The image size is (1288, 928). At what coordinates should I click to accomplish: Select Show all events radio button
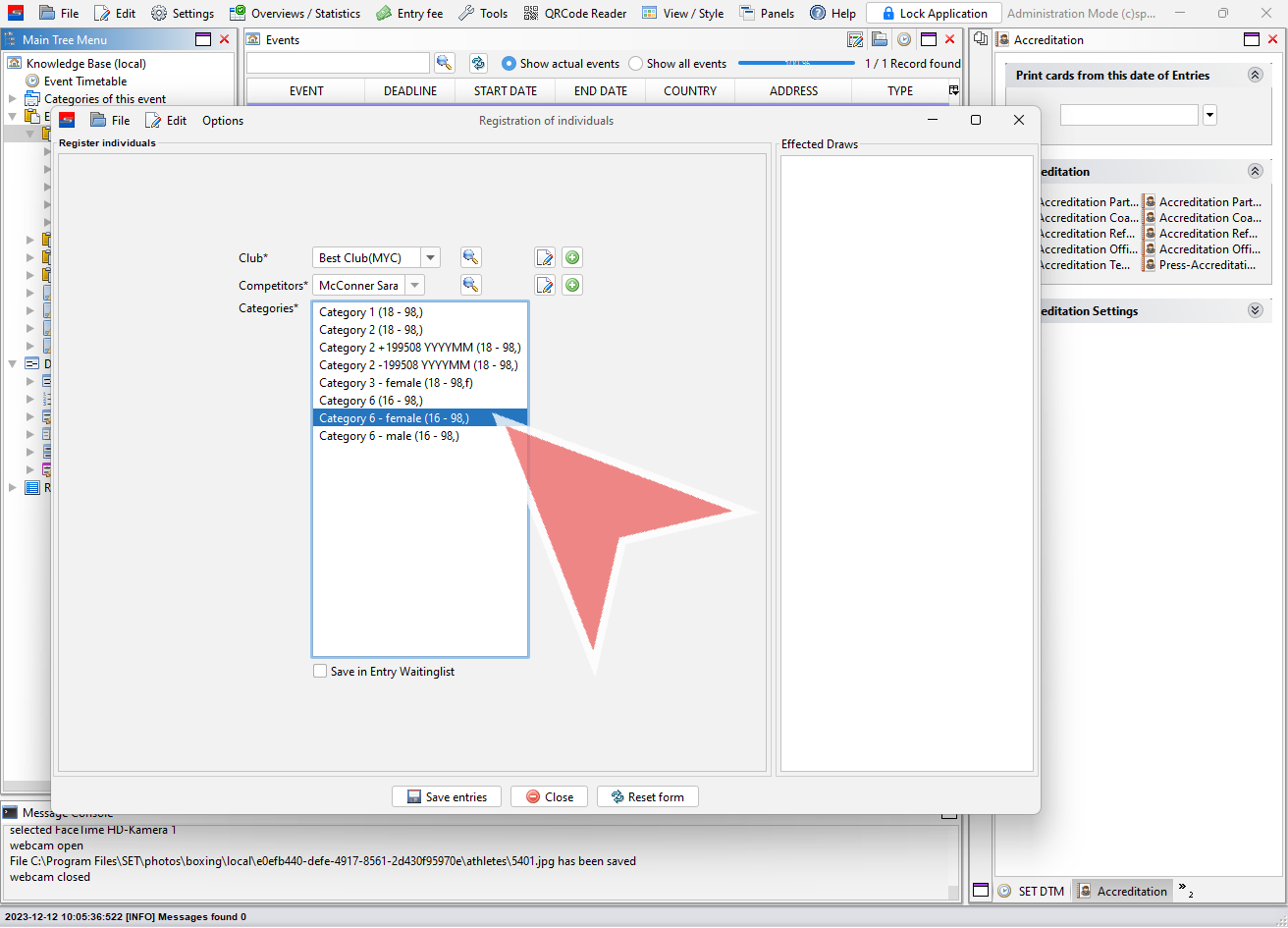click(x=636, y=64)
